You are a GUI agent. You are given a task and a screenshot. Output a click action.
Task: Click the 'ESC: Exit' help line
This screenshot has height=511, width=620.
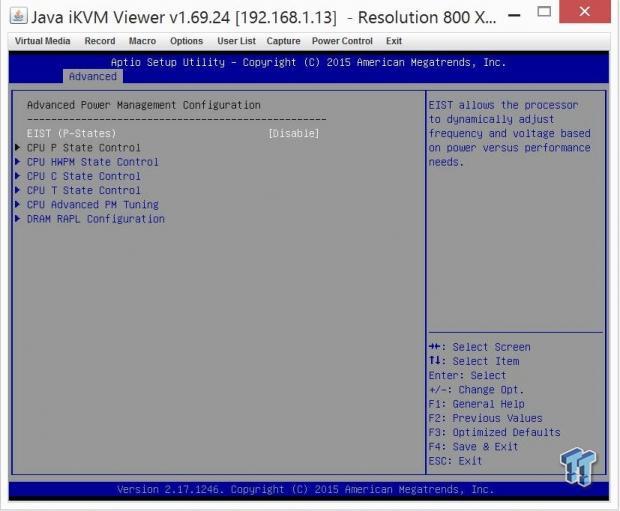tap(455, 461)
